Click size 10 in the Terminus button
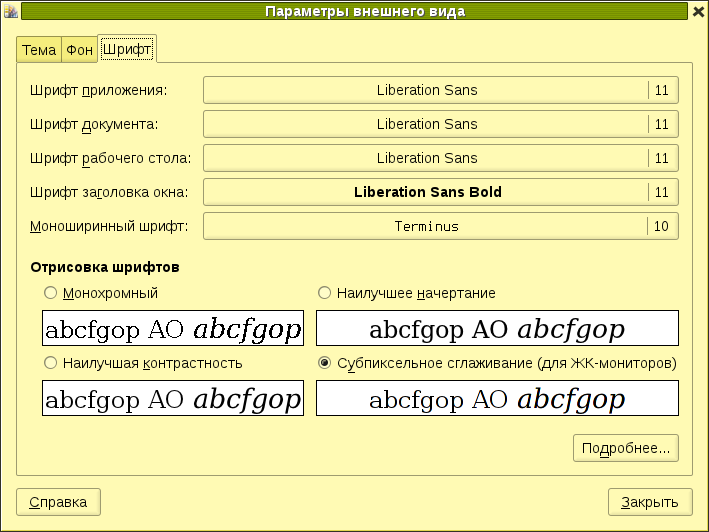 pos(661,226)
